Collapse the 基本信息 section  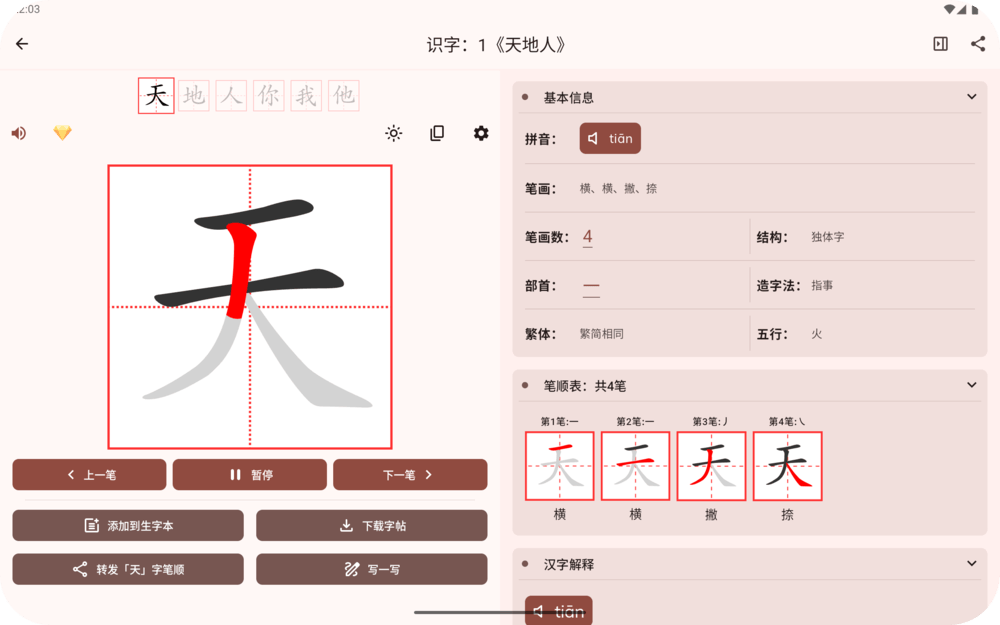tap(971, 97)
